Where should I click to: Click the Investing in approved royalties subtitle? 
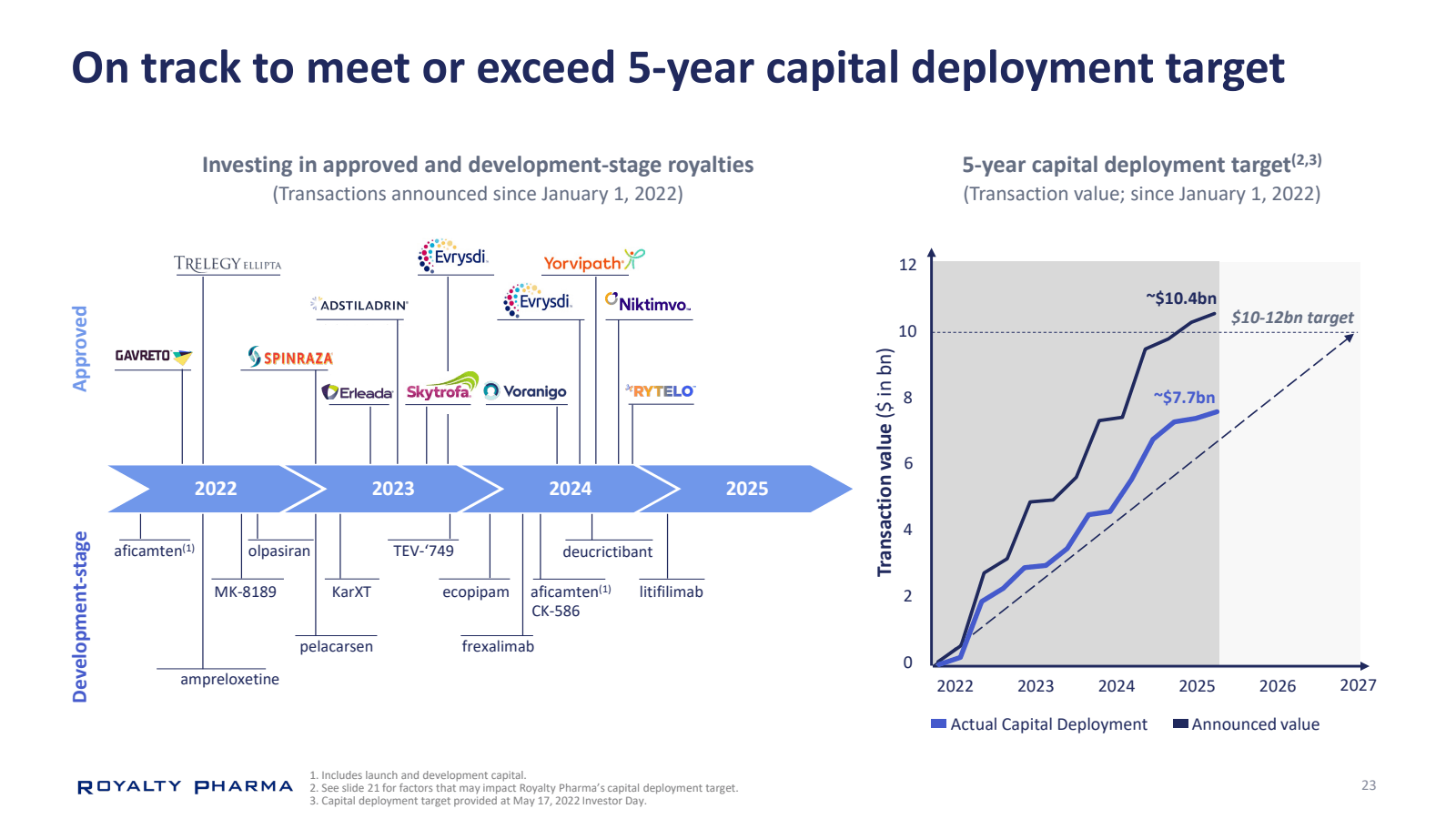point(478,165)
